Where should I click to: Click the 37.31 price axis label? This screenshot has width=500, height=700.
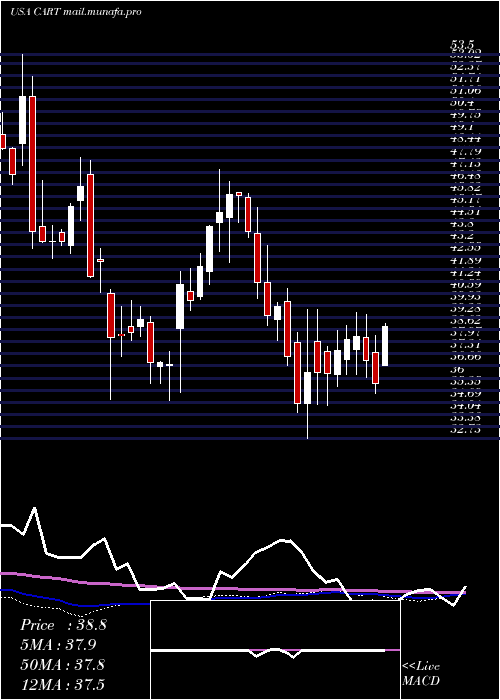[x=465, y=345]
